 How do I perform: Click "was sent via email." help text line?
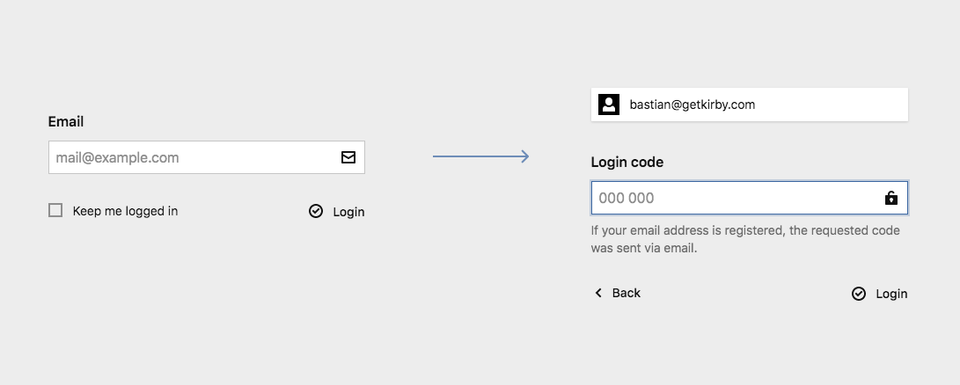pos(644,249)
